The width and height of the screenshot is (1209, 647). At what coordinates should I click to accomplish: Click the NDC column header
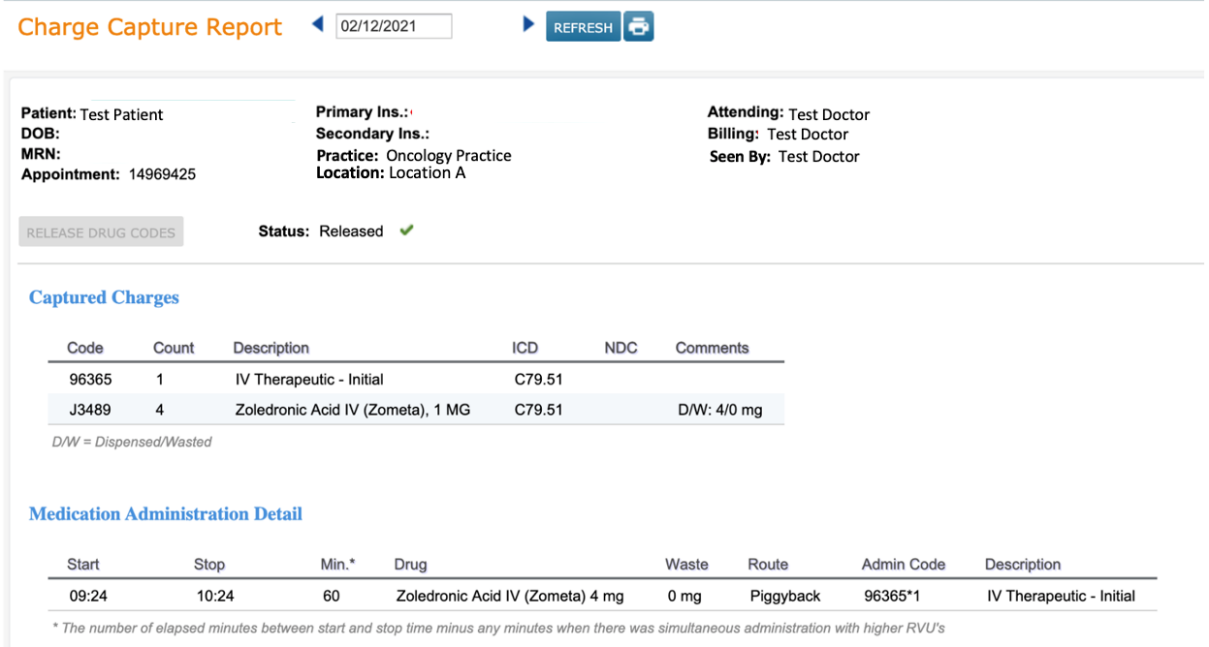click(621, 348)
